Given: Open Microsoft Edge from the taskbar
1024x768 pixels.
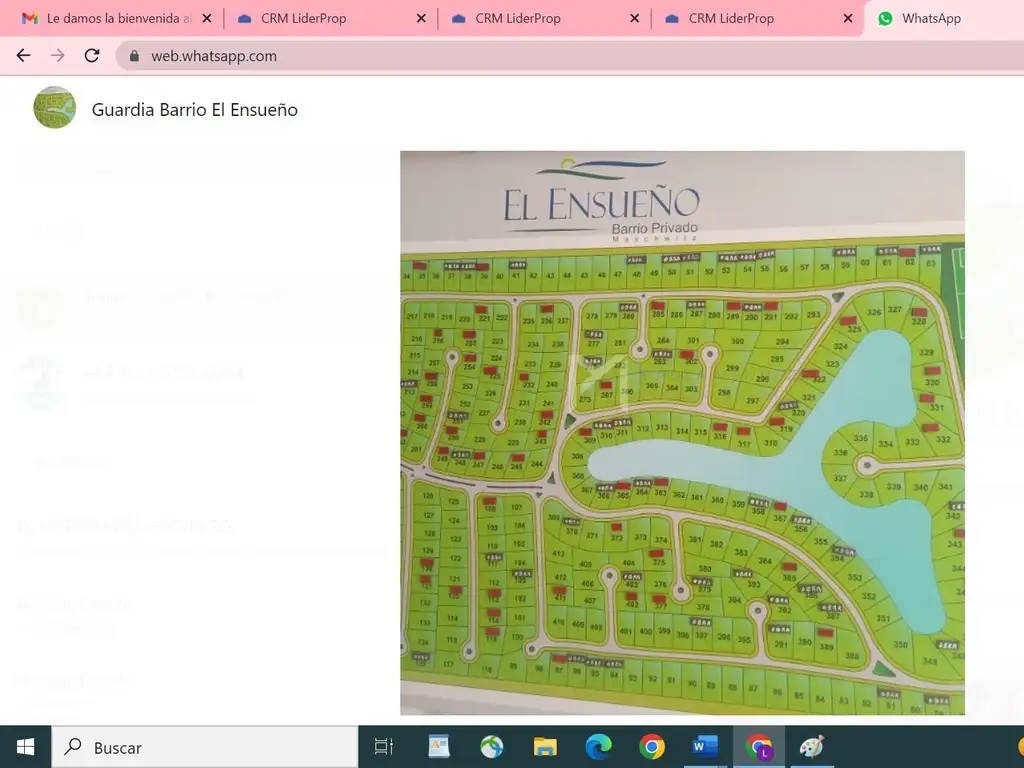Looking at the screenshot, I should [x=598, y=747].
